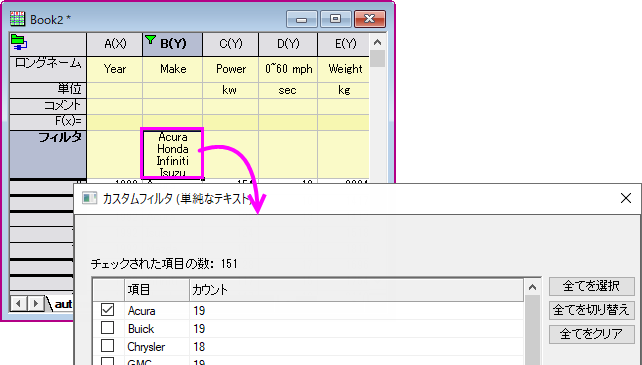Click the filter cell listing Acura Honda Infiniti
This screenshot has width=642, height=365.
172,154
